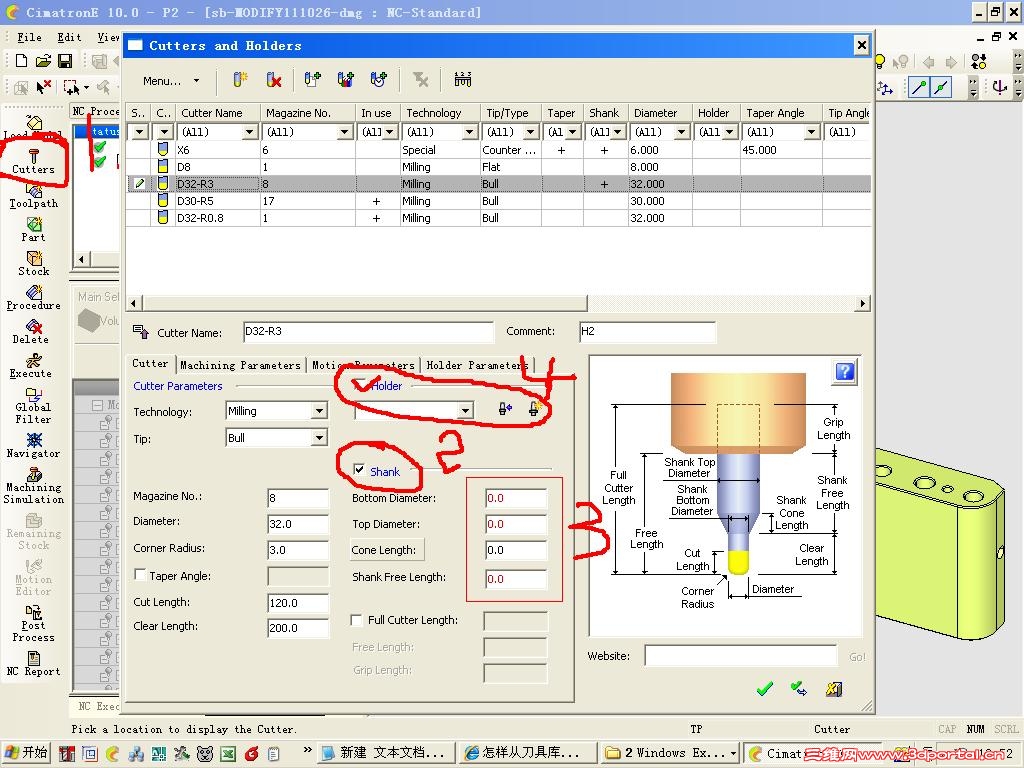Switch to the Cutter tab

click(150, 364)
